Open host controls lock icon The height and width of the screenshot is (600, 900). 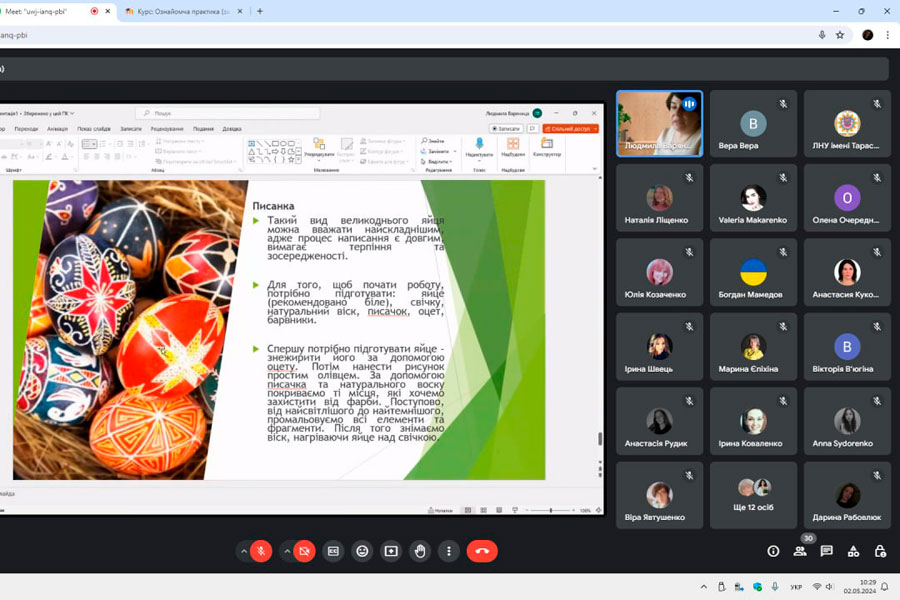(x=880, y=551)
